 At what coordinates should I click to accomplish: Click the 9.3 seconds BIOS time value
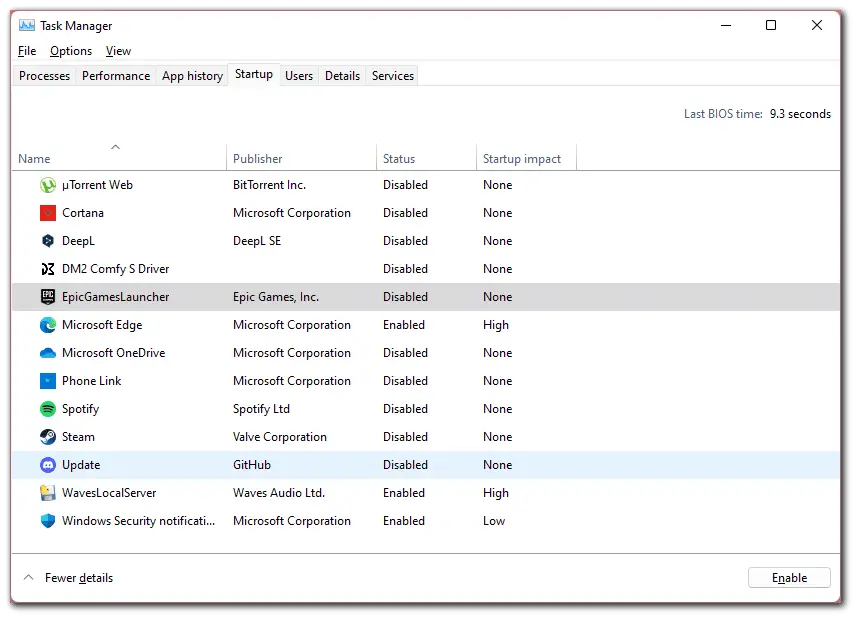[800, 114]
